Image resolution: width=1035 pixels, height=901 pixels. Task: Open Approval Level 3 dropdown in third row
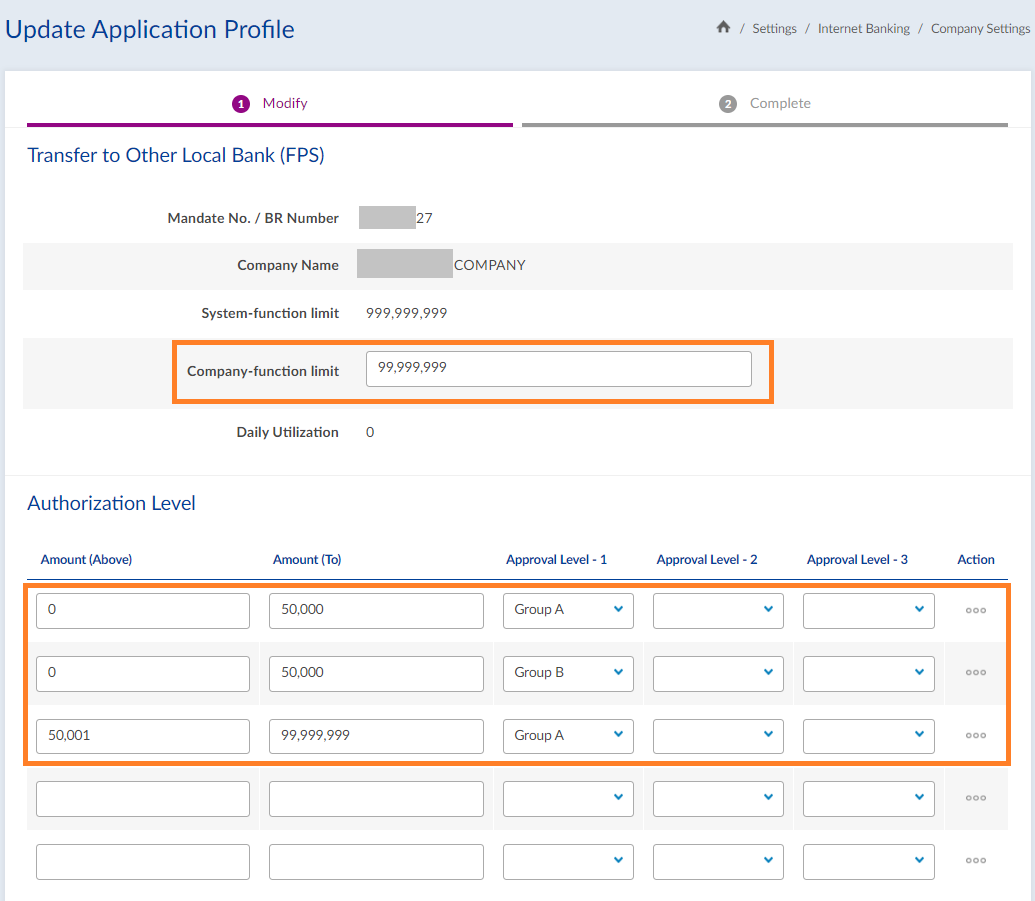[x=868, y=736]
